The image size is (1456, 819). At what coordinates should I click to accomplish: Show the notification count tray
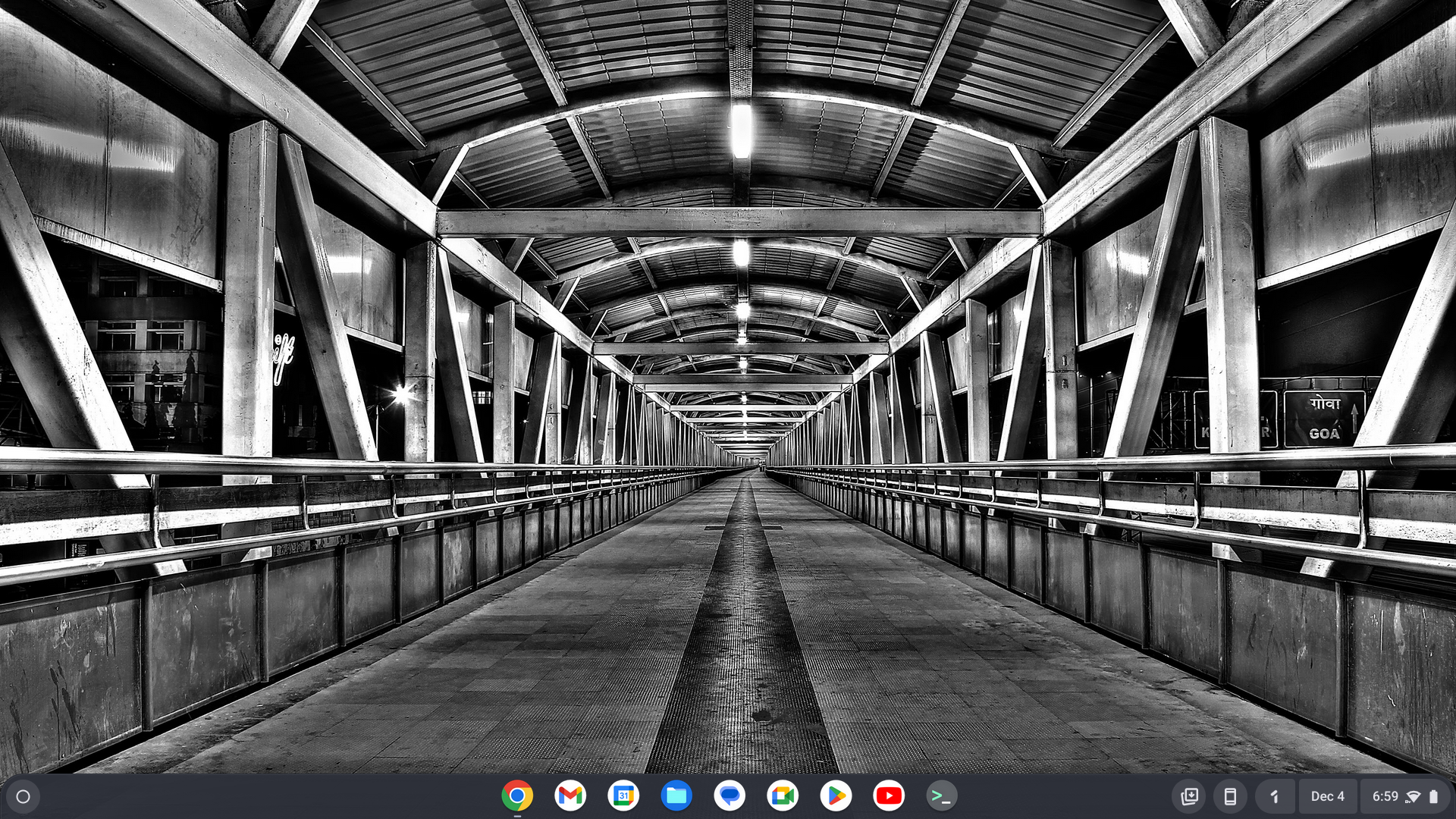(x=1275, y=796)
